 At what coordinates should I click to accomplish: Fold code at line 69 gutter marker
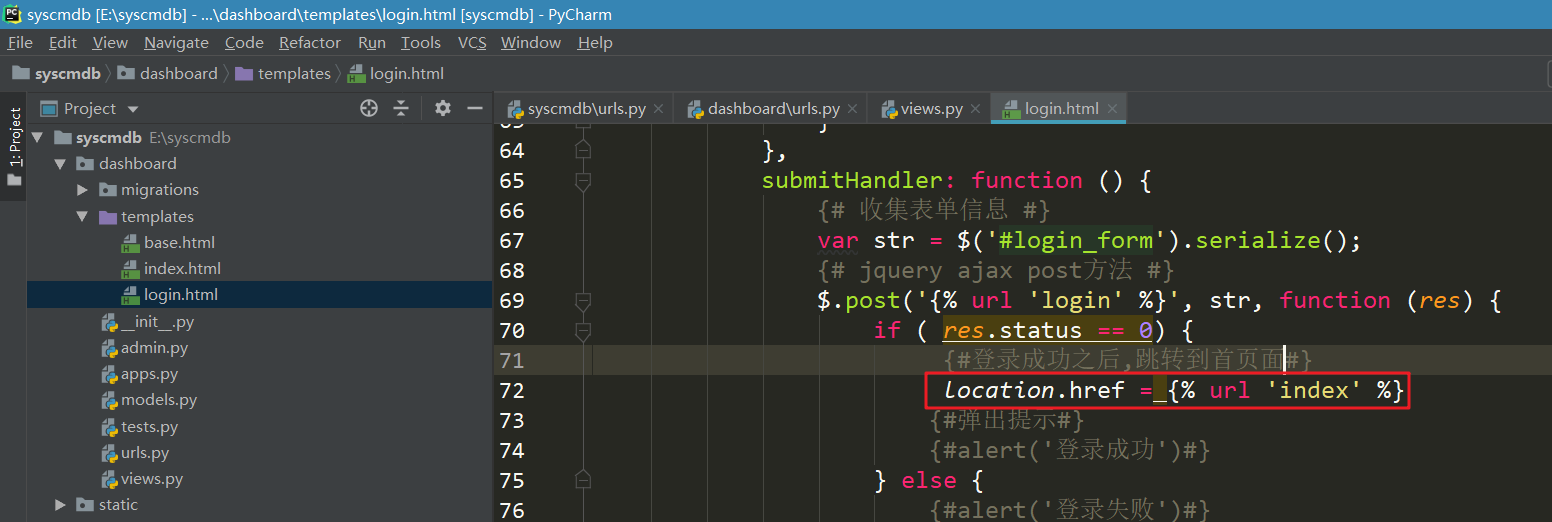[x=583, y=300]
